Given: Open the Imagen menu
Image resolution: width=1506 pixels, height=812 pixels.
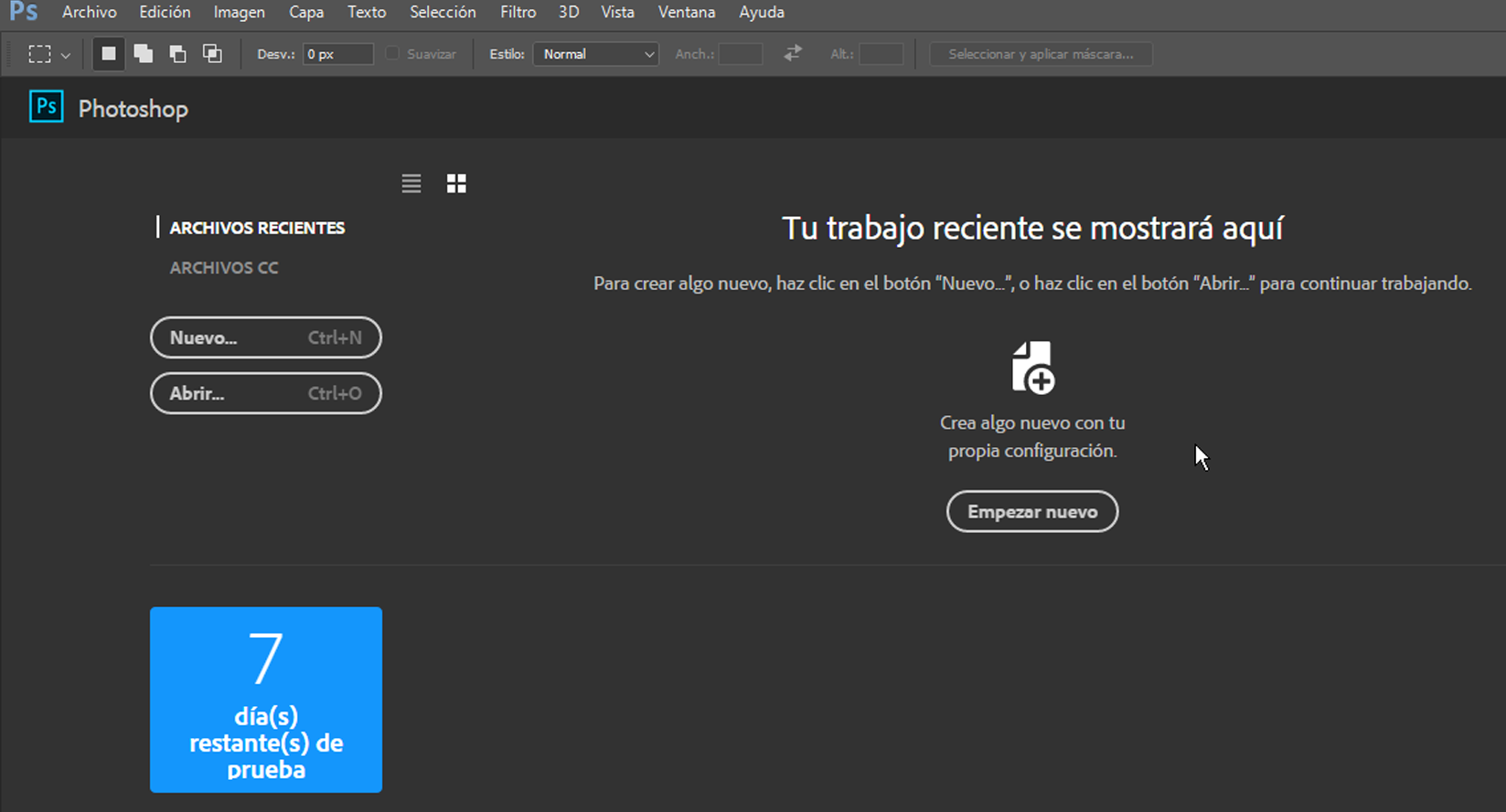Looking at the screenshot, I should (x=240, y=12).
